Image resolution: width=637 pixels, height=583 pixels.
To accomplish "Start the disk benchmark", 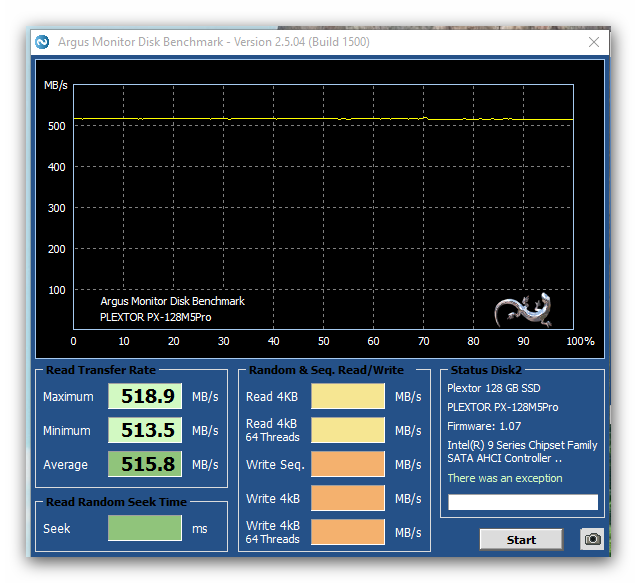I will (x=521, y=540).
